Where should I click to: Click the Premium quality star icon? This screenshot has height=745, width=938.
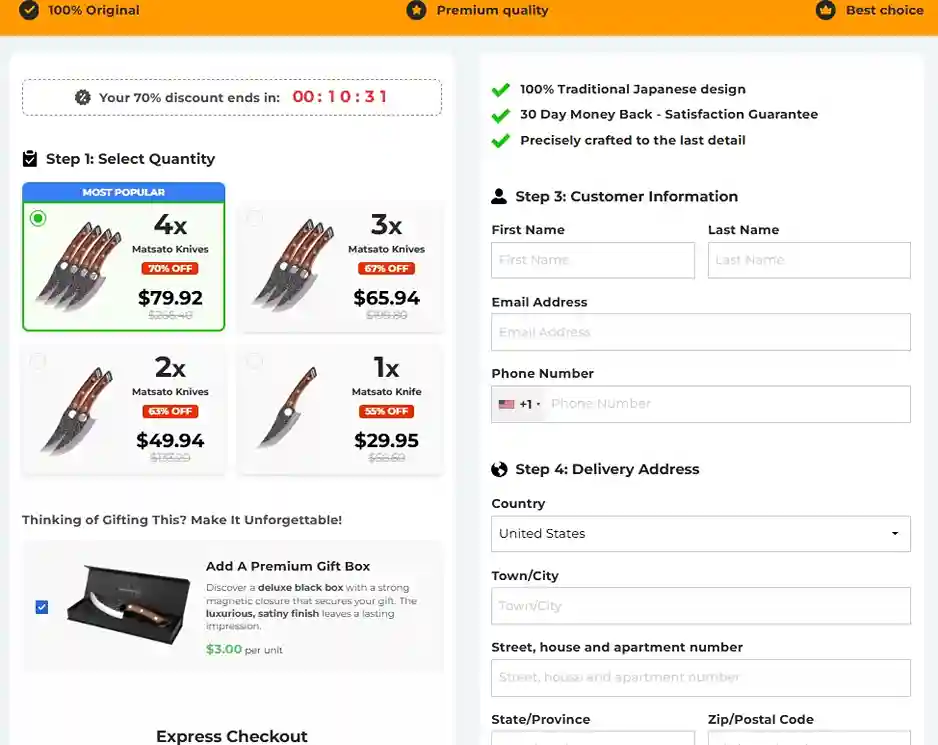coord(417,10)
